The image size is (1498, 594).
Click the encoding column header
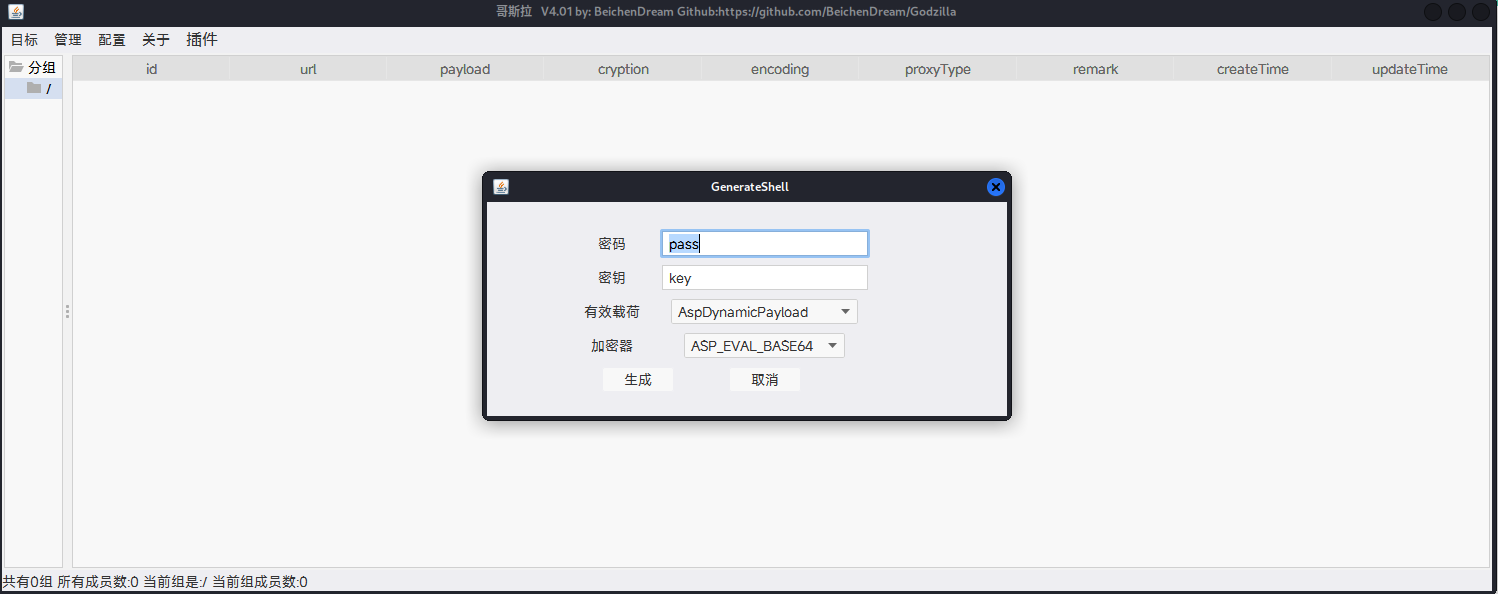(780, 69)
